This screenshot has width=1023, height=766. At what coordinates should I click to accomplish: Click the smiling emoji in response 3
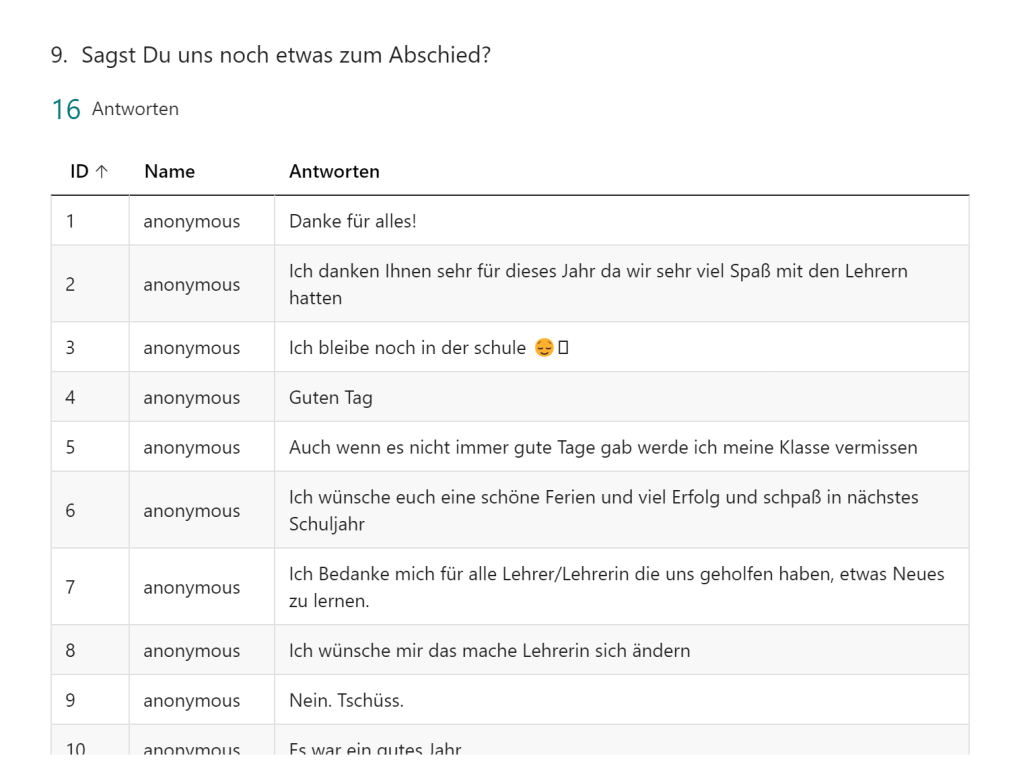point(544,348)
